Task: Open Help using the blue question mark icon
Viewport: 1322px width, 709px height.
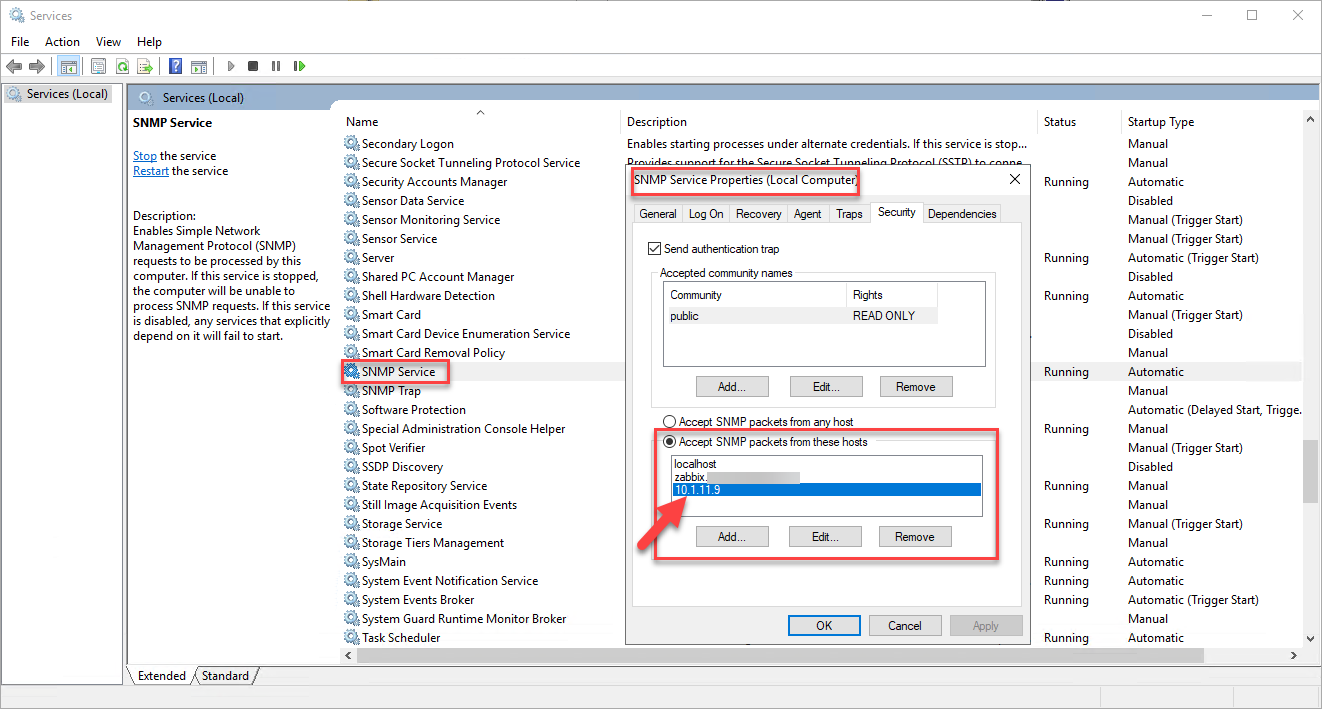Action: click(x=175, y=65)
